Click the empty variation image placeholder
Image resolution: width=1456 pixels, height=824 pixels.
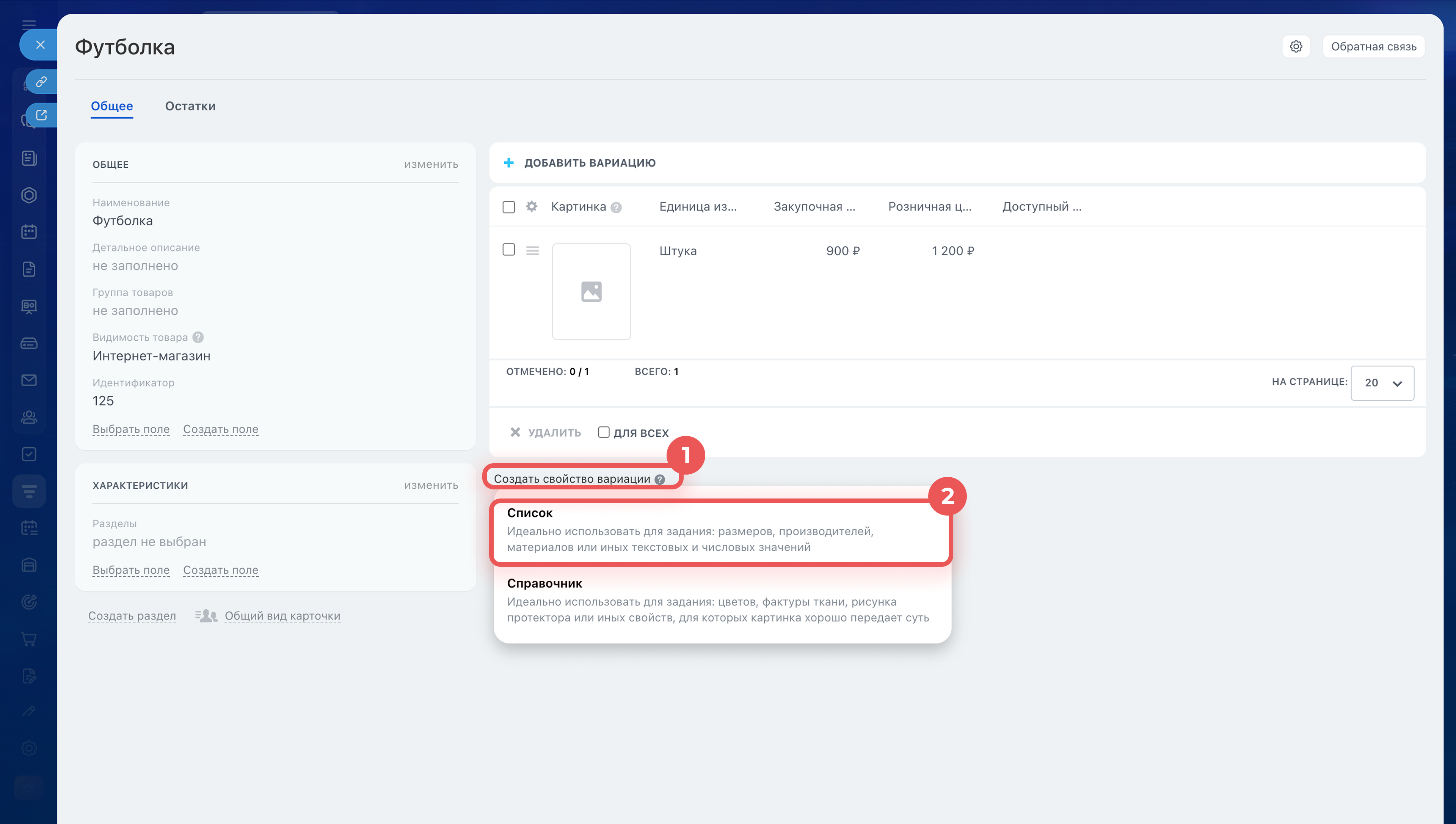591,291
